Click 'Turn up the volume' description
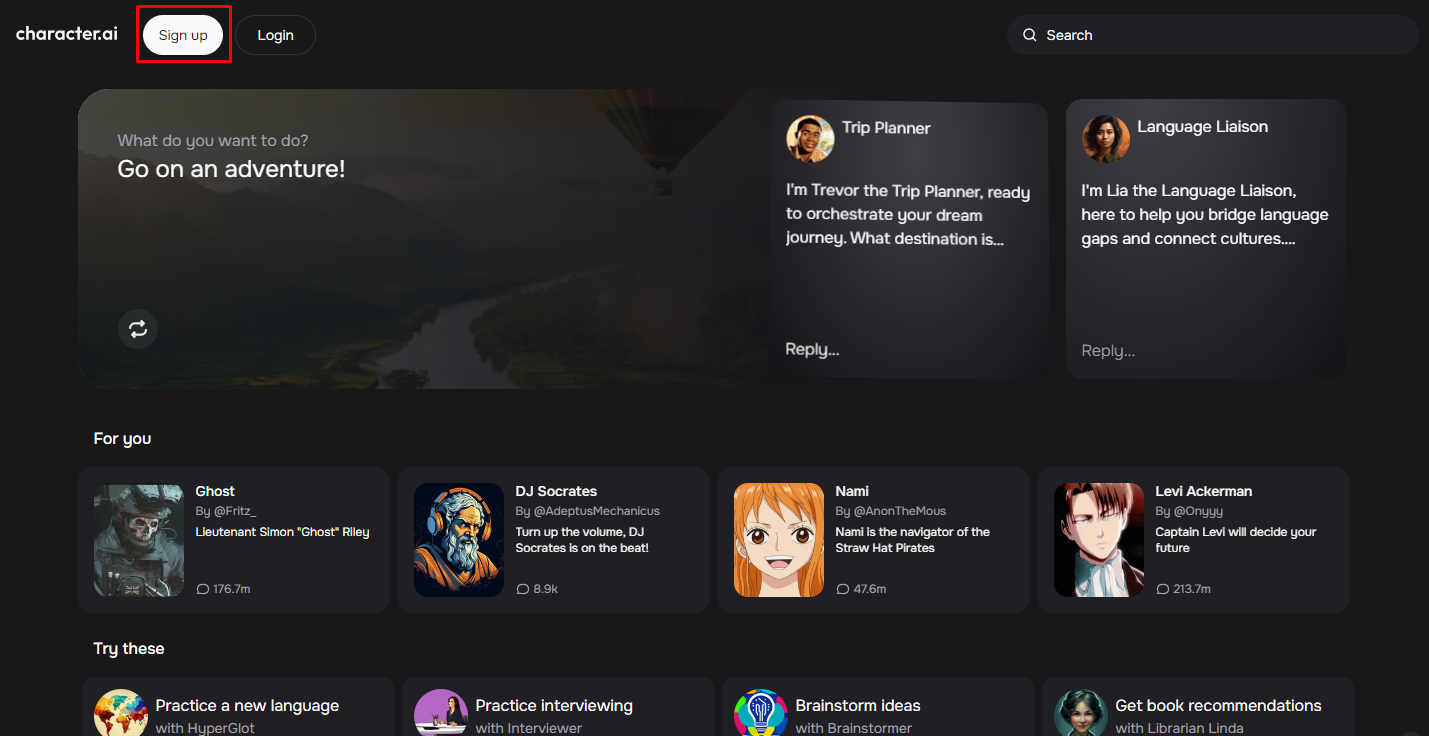1429x736 pixels. (582, 540)
